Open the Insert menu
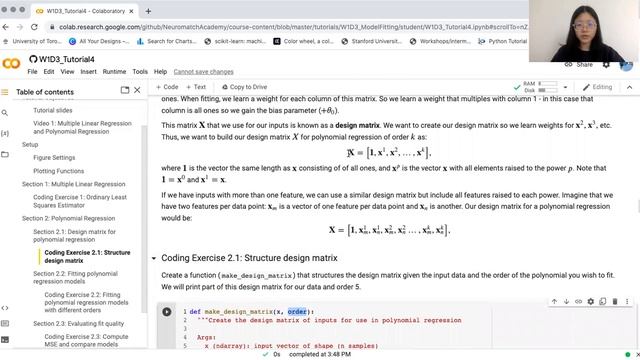The image size is (640, 360). [x=88, y=72]
